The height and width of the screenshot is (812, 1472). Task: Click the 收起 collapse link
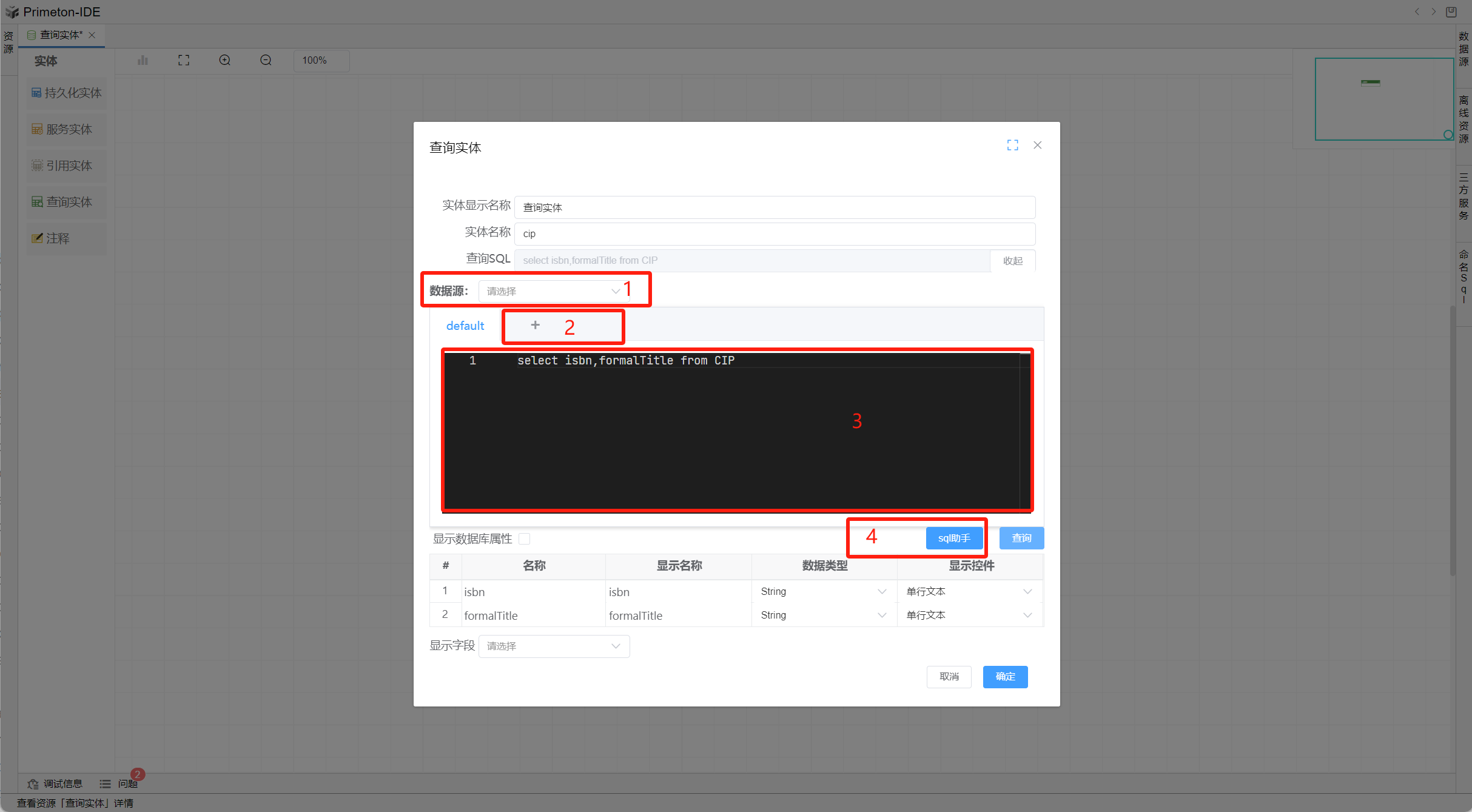pyautogui.click(x=1012, y=261)
